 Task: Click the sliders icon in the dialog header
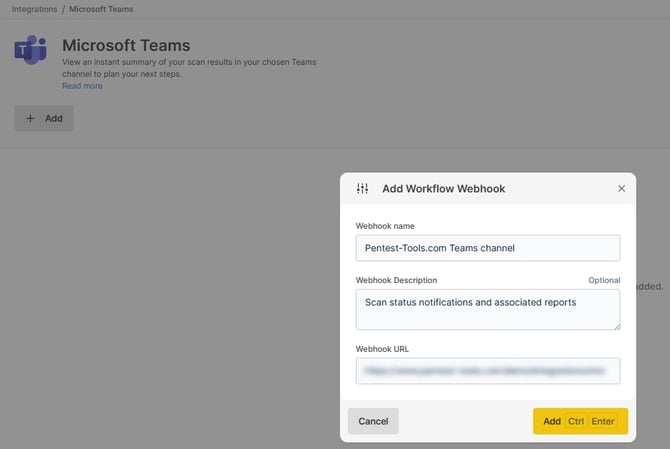362,188
